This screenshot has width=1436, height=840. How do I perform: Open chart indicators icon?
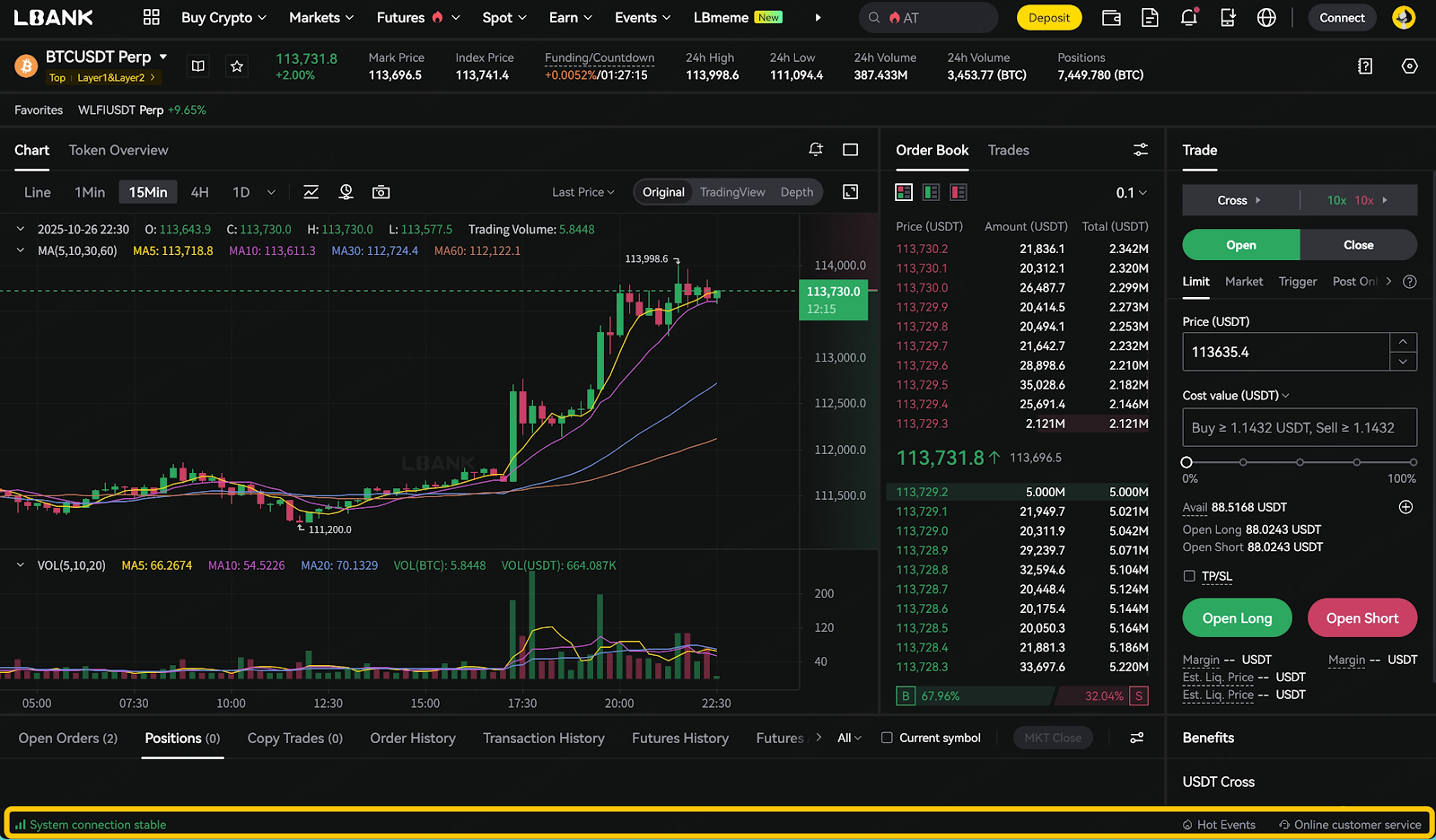point(311,192)
